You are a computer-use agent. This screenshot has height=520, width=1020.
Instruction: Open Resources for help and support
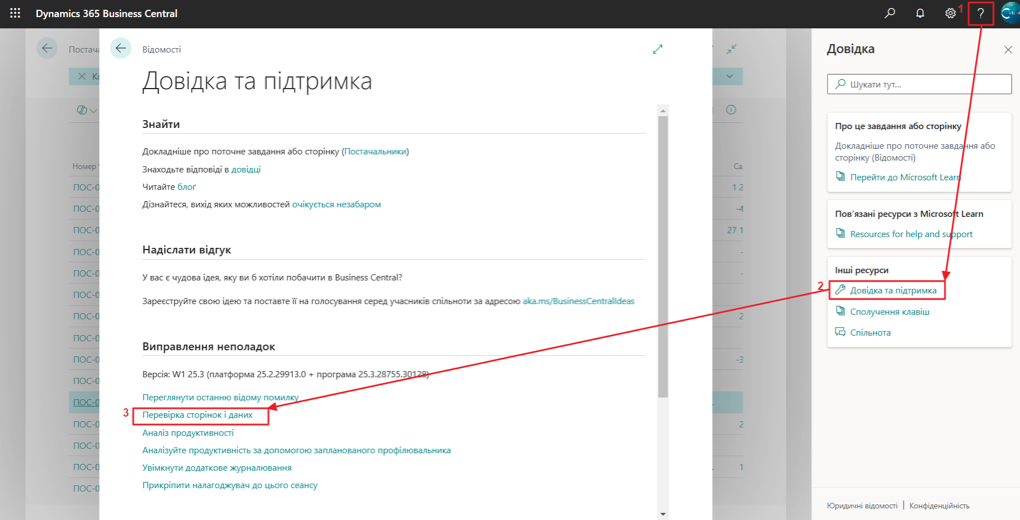click(x=911, y=234)
